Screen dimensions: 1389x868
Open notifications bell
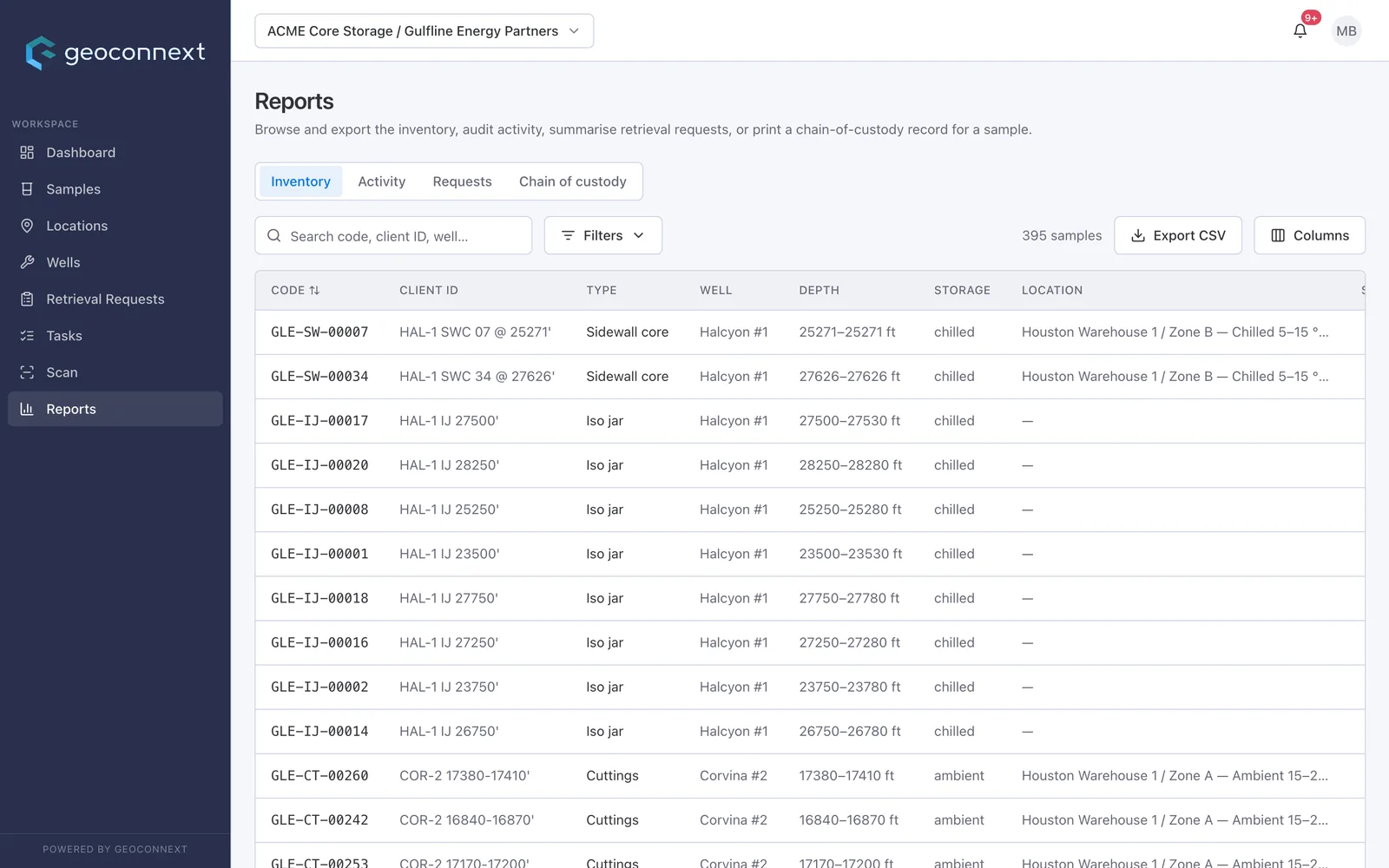coord(1300,31)
